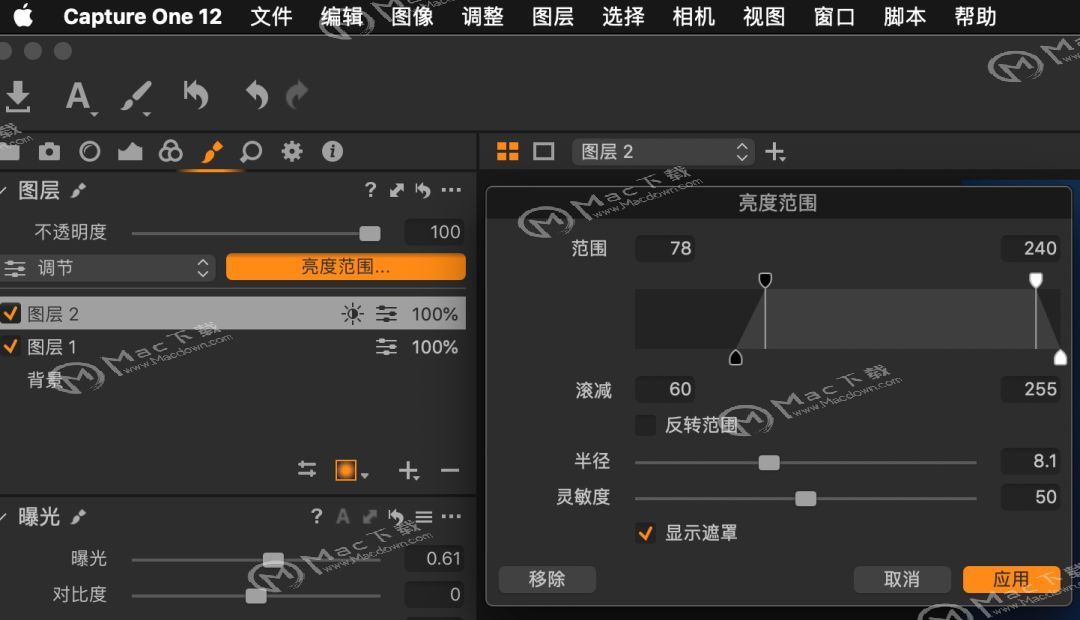
Task: Click the 取消 cancel button
Action: point(902,579)
